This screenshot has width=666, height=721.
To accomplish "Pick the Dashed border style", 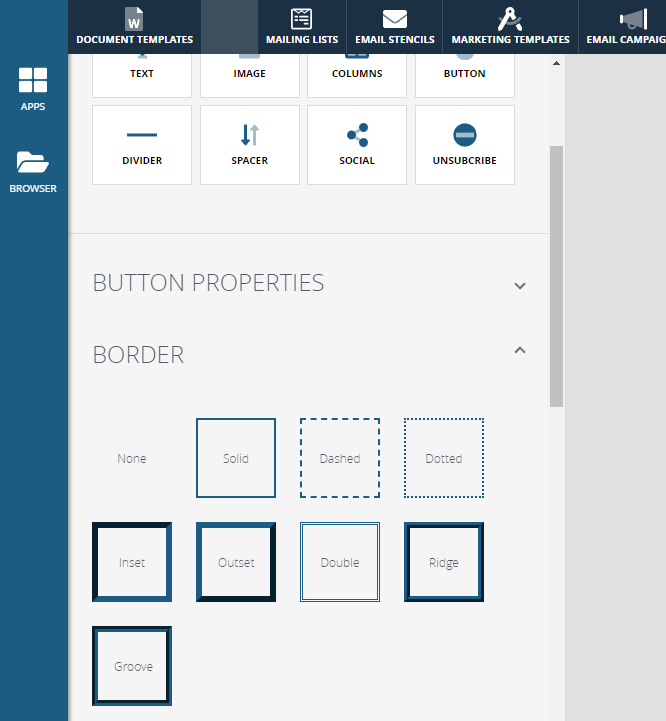I will [340, 458].
